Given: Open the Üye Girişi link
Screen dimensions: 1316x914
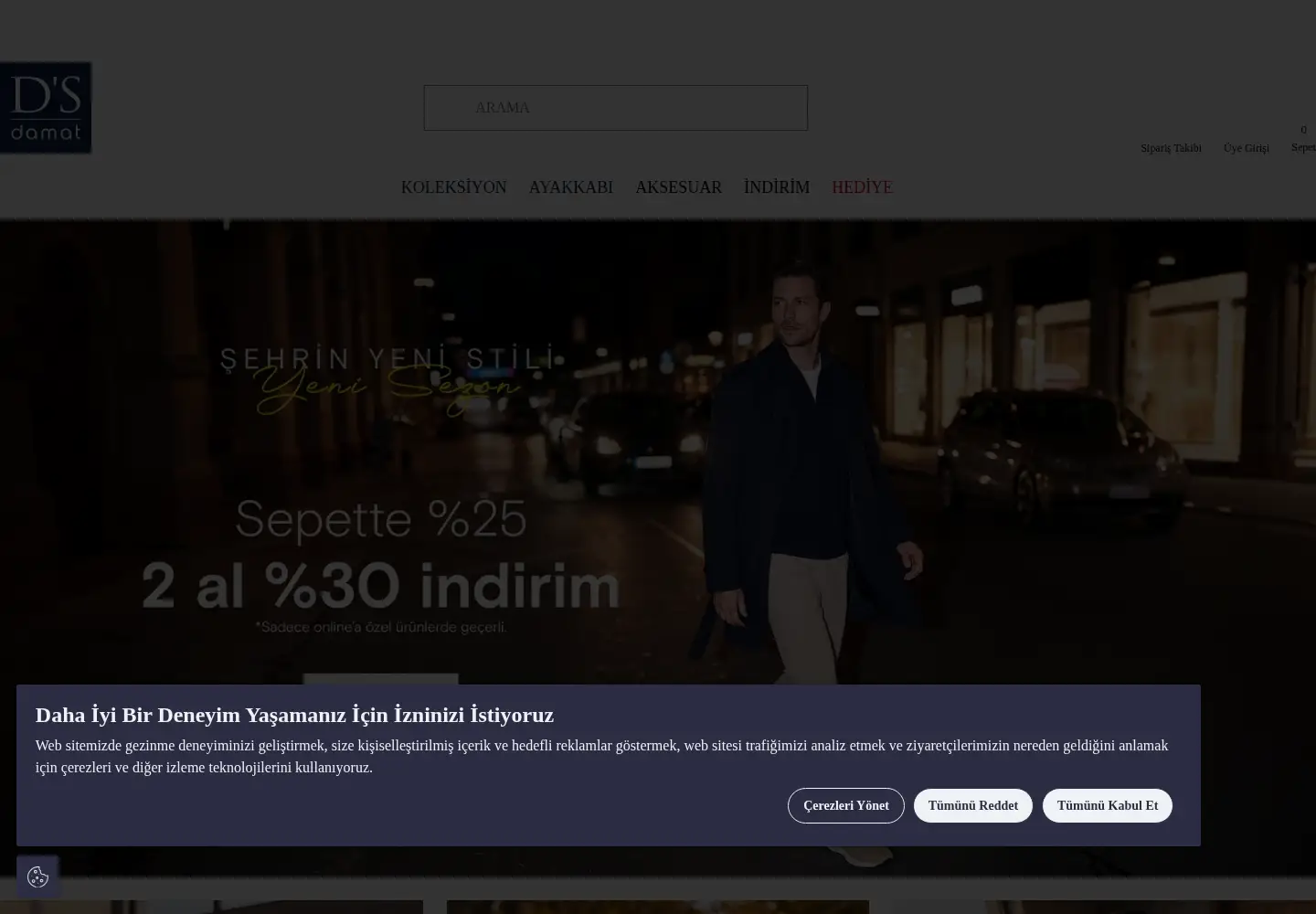Looking at the screenshot, I should pos(1247,148).
